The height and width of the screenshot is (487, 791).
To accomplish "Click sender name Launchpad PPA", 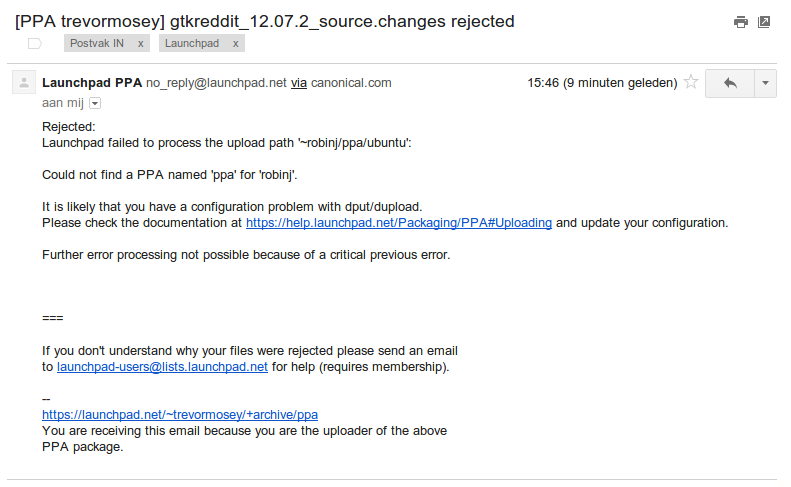I will (92, 83).
